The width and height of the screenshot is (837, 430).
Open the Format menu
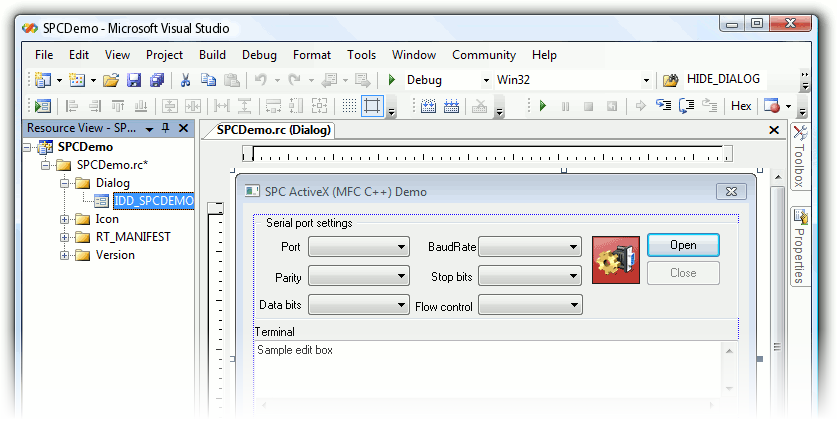click(312, 55)
